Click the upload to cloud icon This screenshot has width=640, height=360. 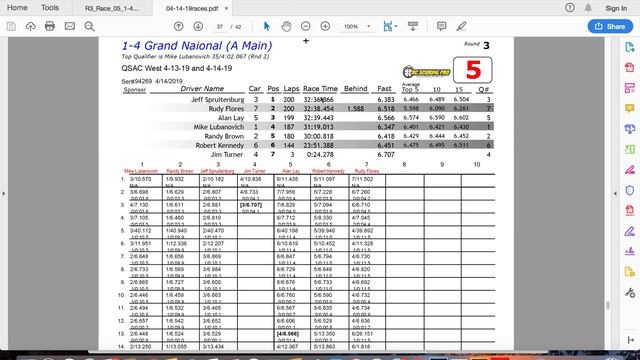[x=30, y=27]
